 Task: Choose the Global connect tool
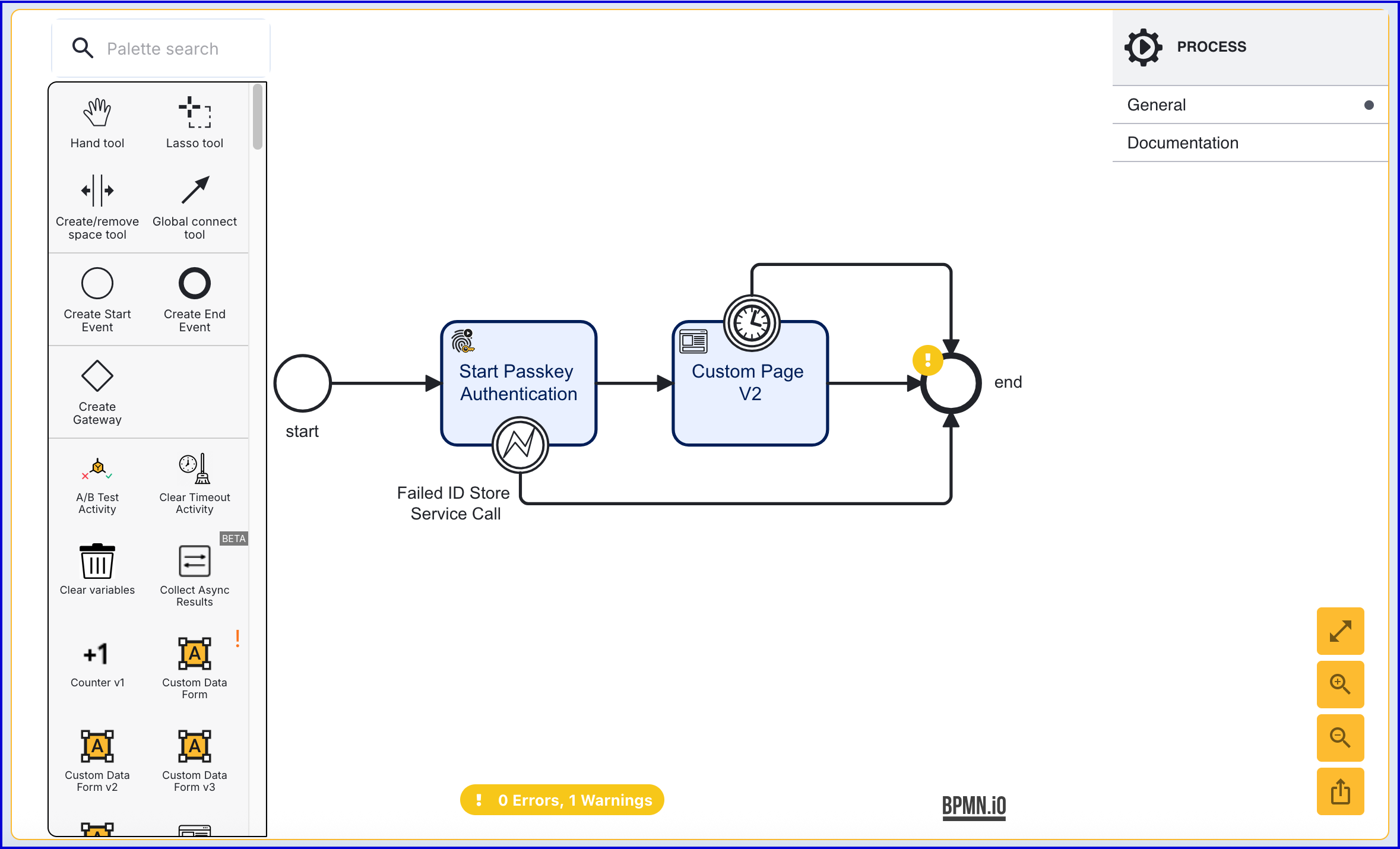195,191
